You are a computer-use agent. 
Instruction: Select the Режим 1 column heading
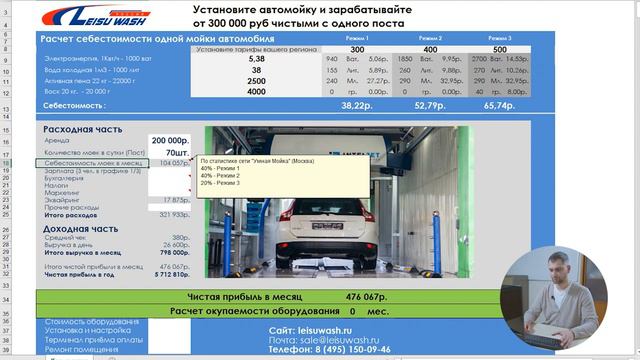tap(357, 38)
